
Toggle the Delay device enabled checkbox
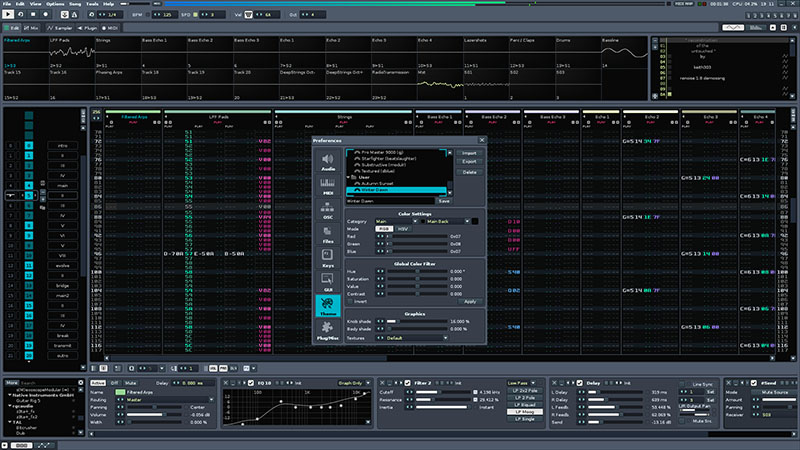coord(579,383)
